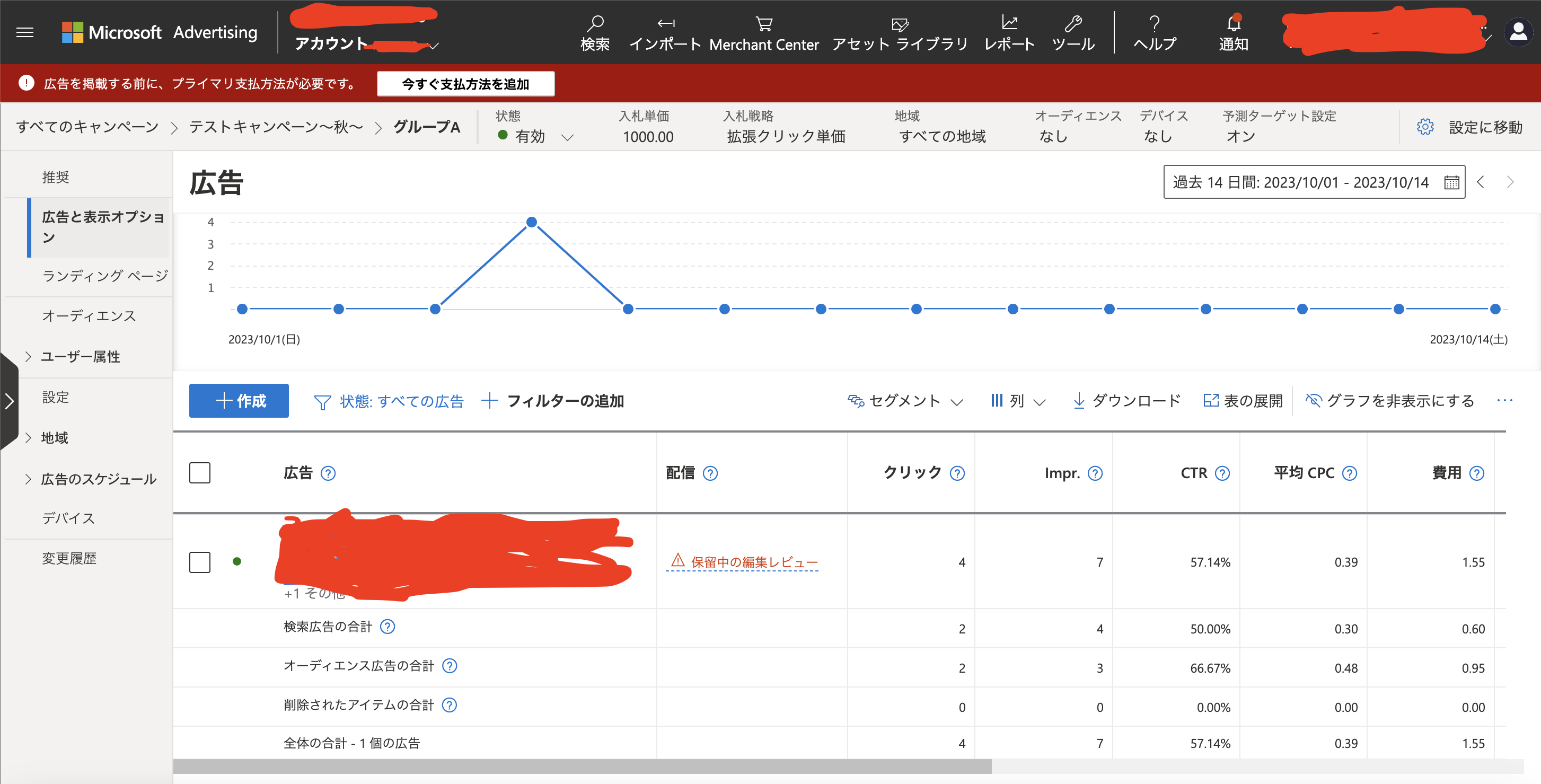
Task: Click help icon beside 検索広告の合計
Action: pyautogui.click(x=388, y=626)
